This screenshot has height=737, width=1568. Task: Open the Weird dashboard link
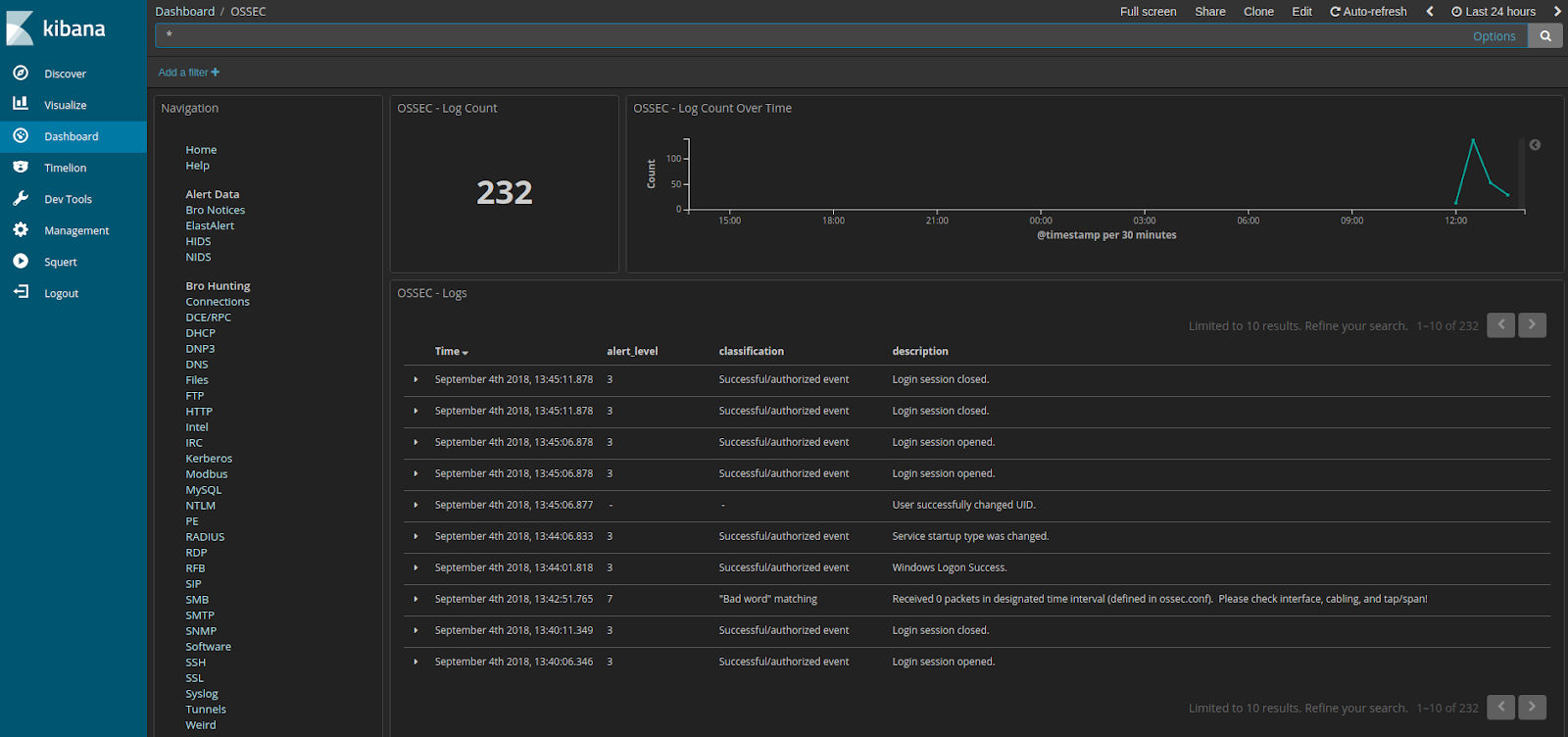point(201,725)
